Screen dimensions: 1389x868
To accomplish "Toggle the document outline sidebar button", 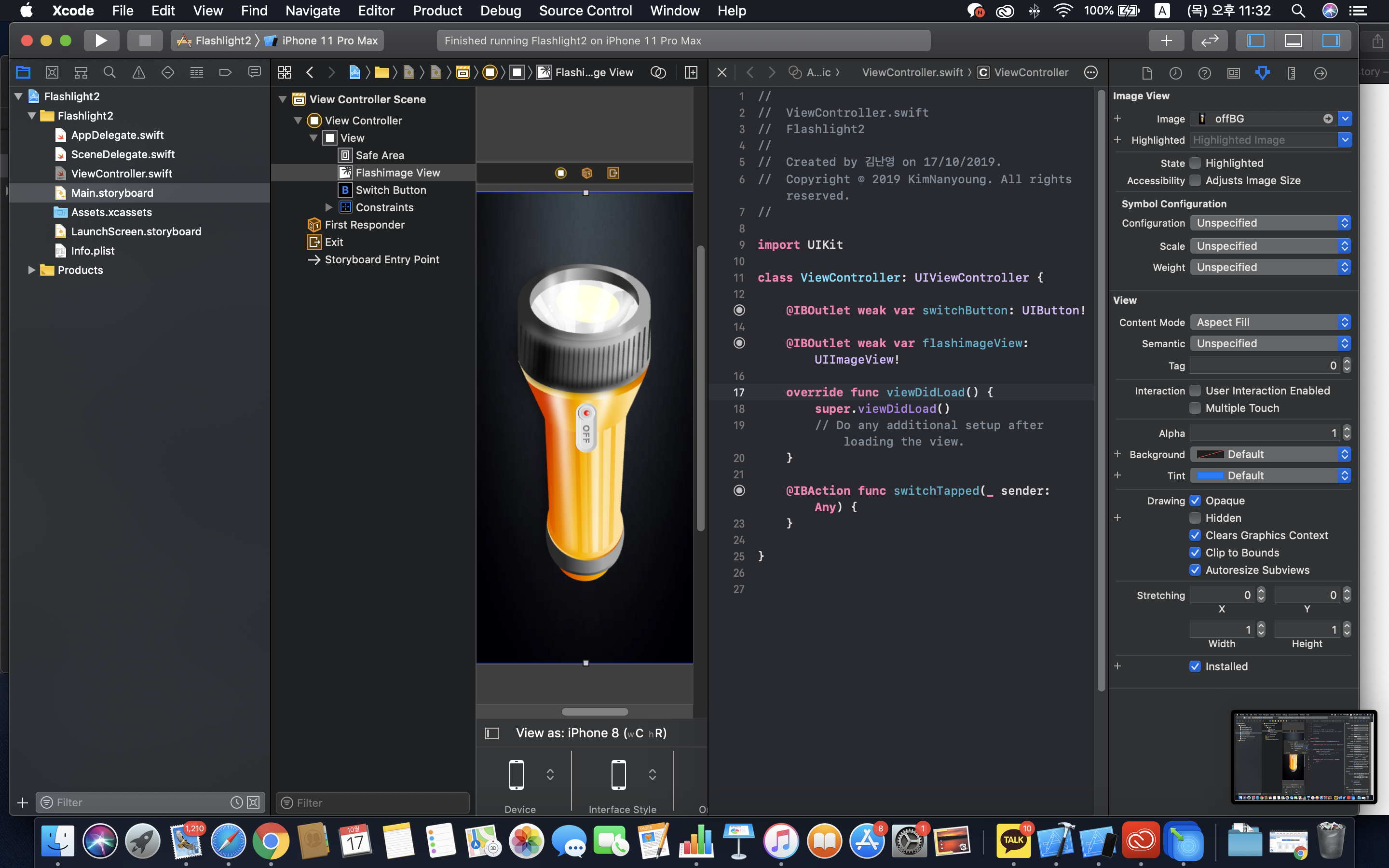I will [x=492, y=733].
